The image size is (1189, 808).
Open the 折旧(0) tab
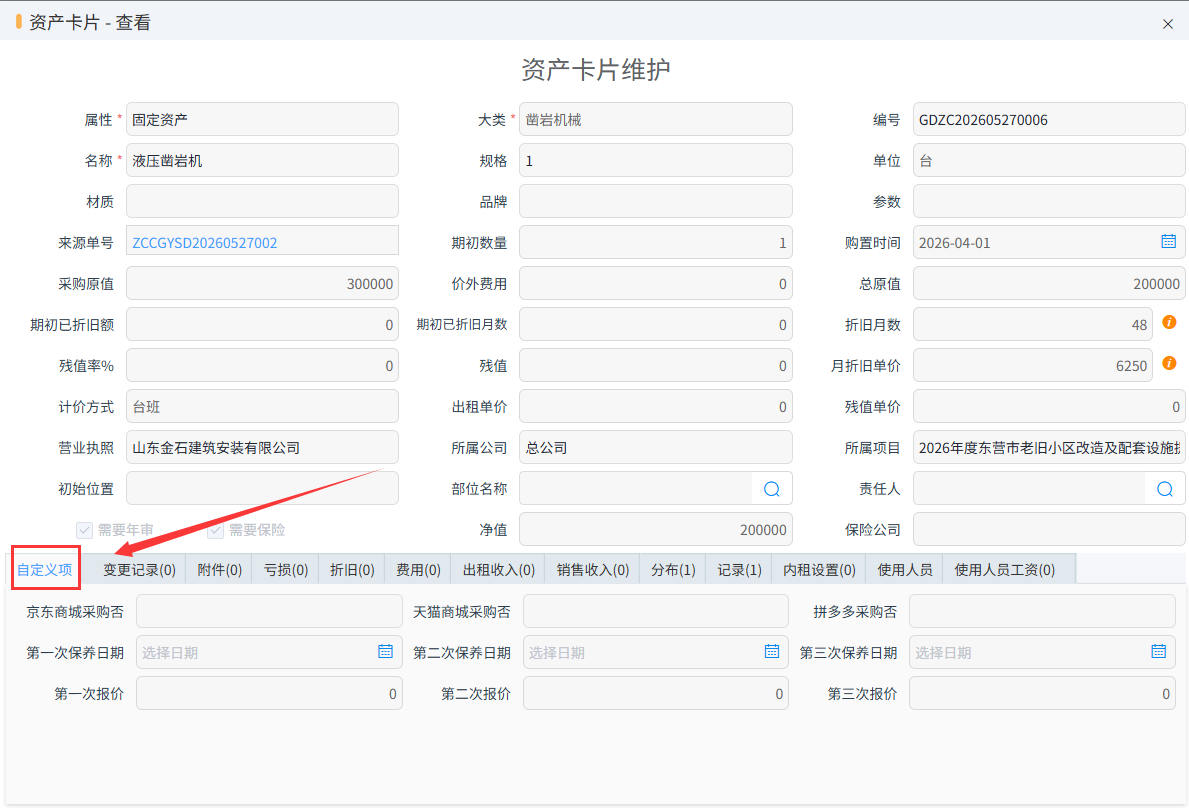pyautogui.click(x=352, y=569)
